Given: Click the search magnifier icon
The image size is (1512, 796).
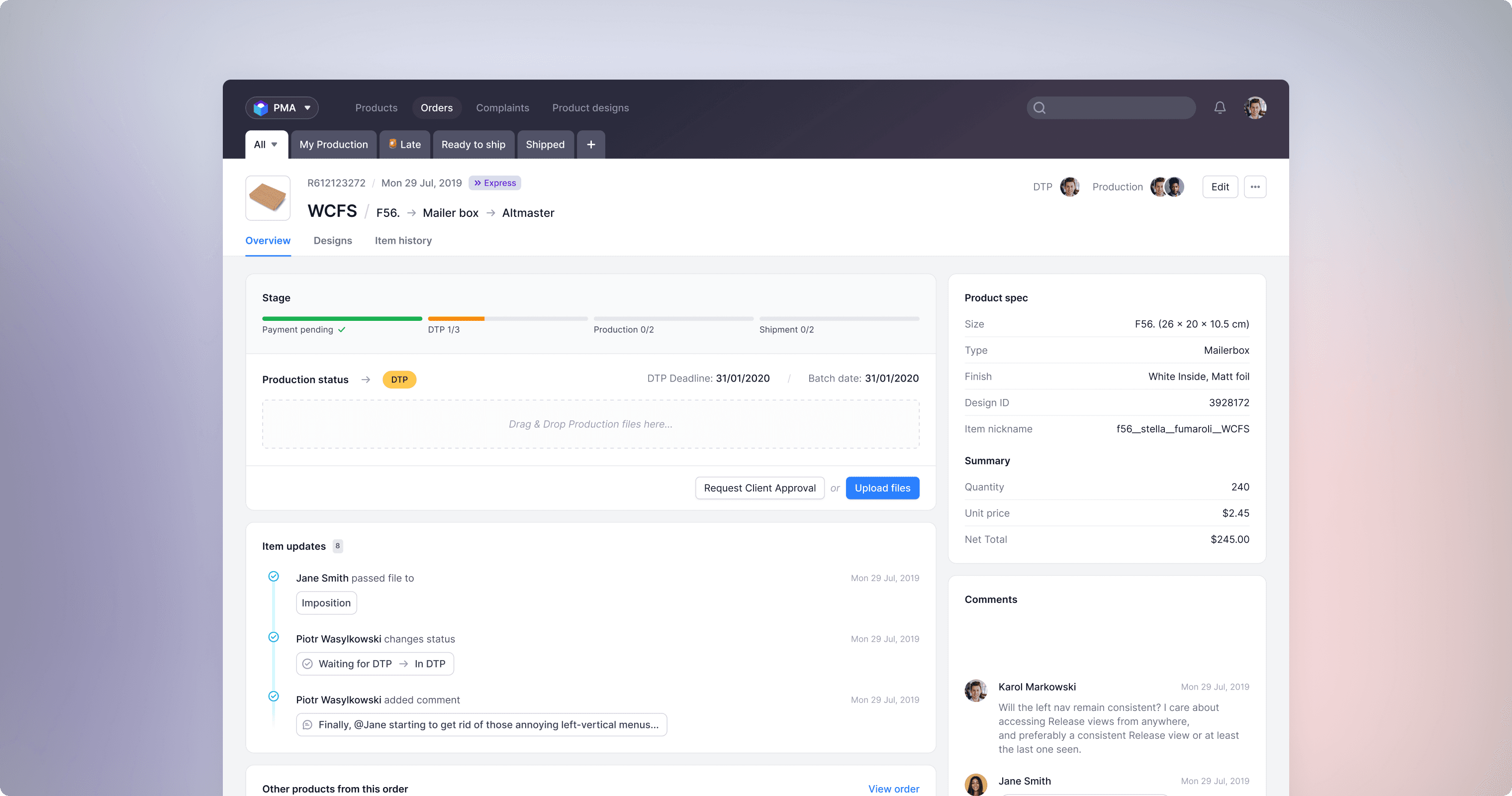Looking at the screenshot, I should point(1039,107).
